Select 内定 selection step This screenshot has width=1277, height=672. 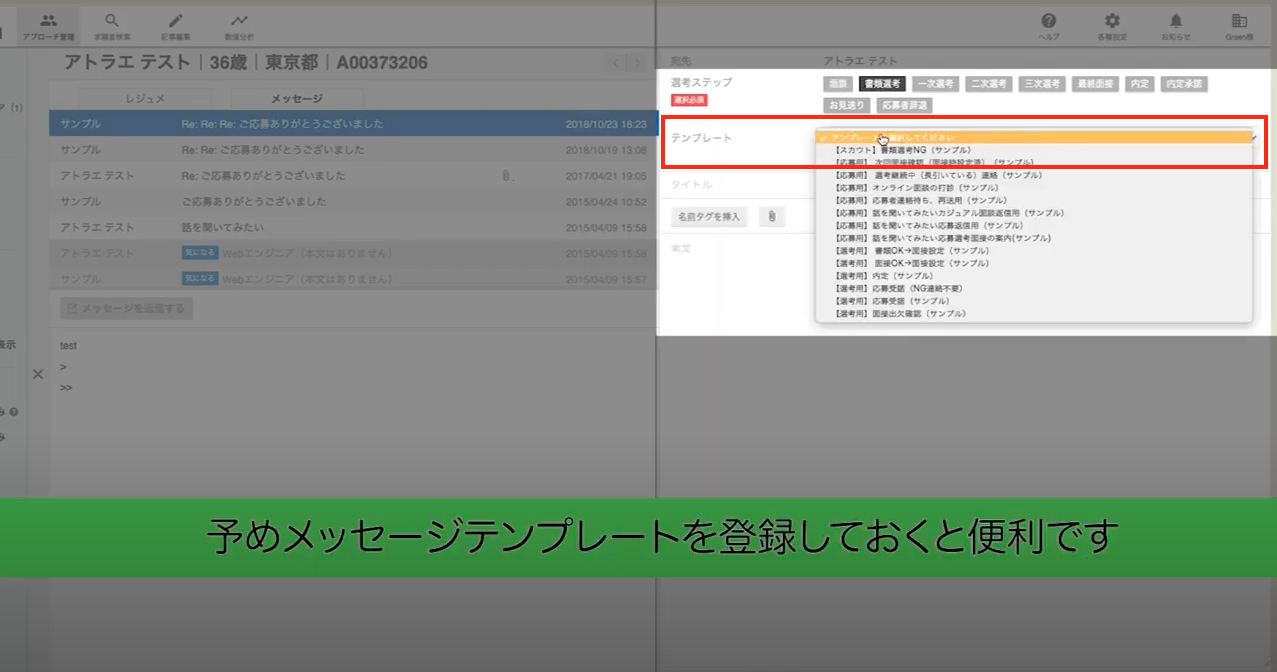(1140, 84)
